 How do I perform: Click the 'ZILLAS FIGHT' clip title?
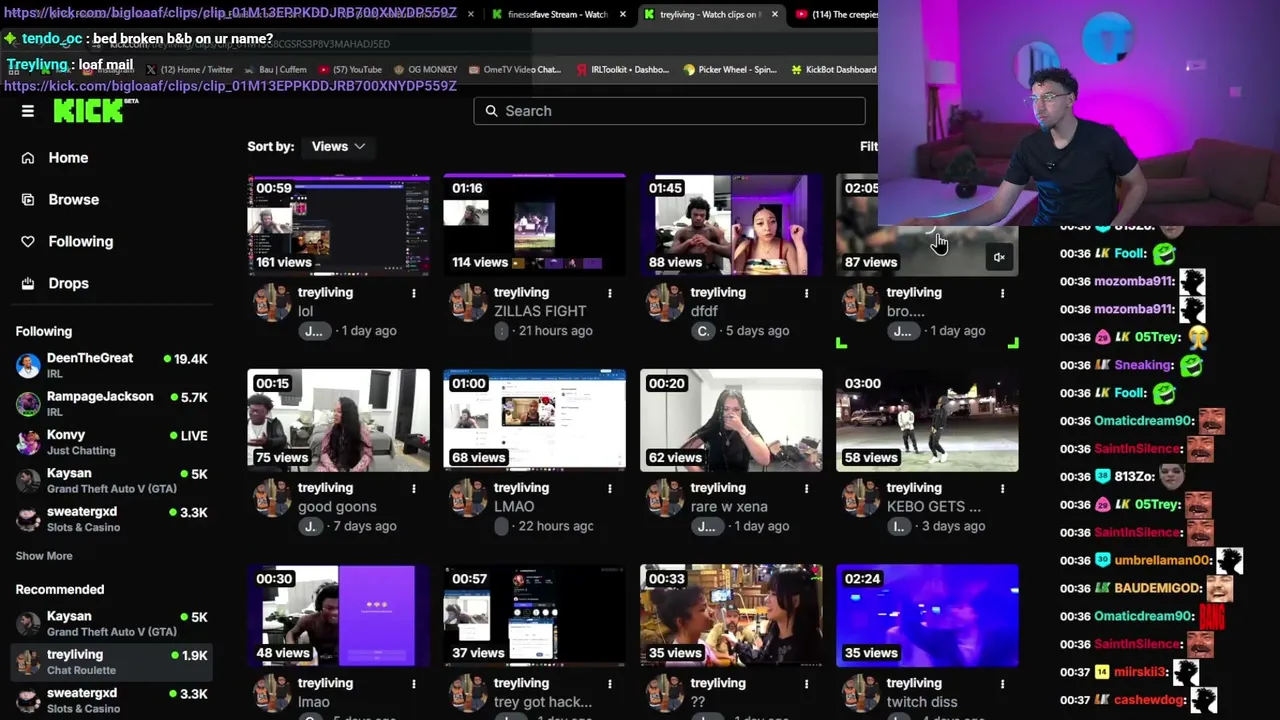(540, 311)
